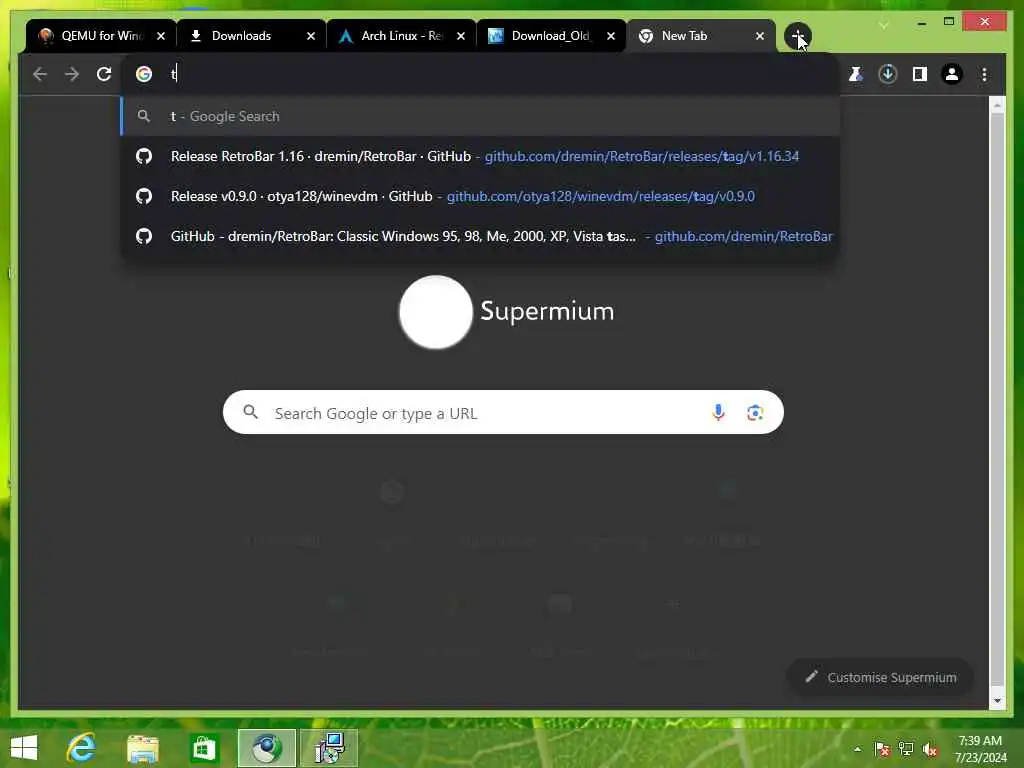Go forward using the forward arrow
Image resolution: width=1024 pixels, height=768 pixels.
[x=72, y=74]
